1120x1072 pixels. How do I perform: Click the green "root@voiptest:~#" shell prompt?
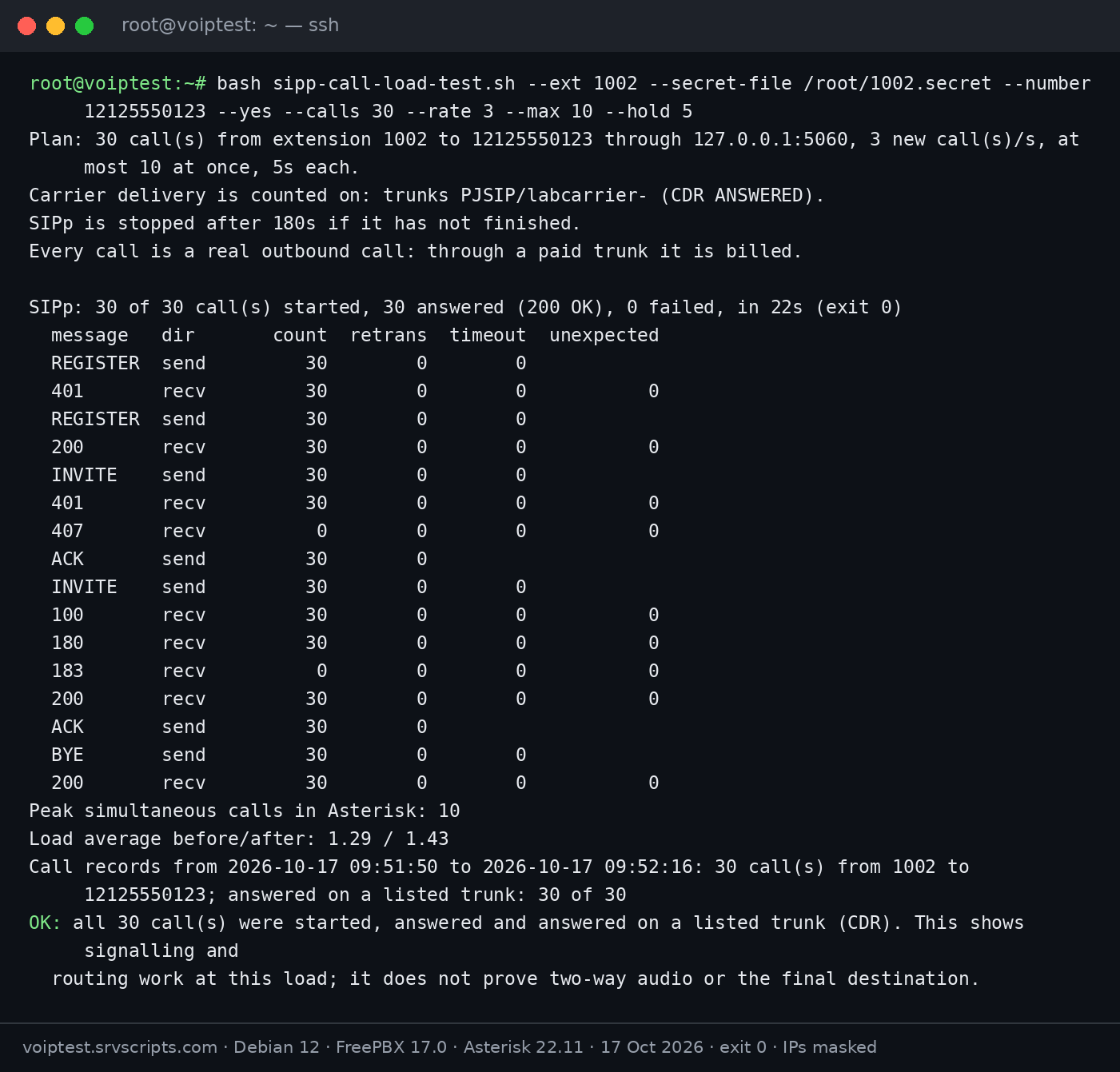tap(118, 83)
